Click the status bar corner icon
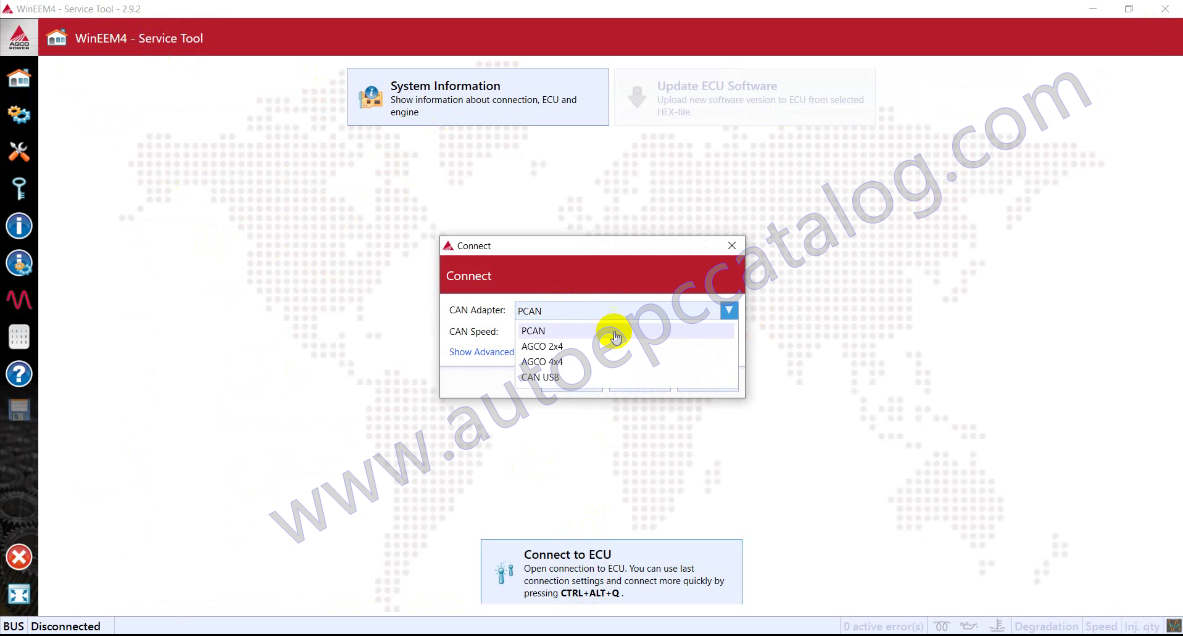 tap(1174, 626)
